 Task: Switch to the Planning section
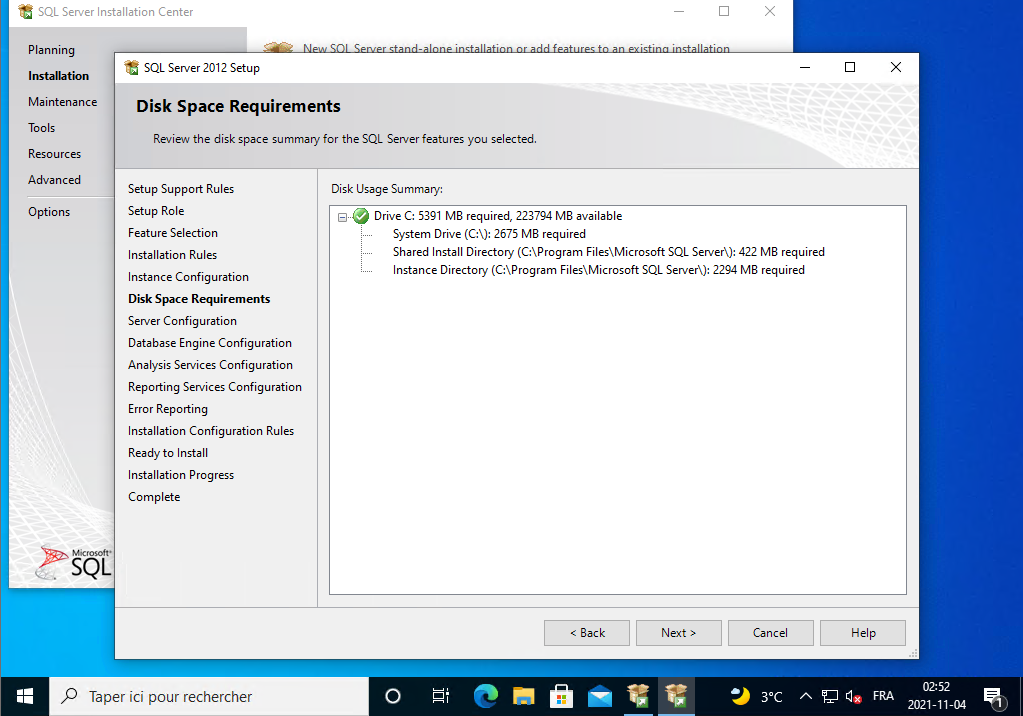[x=51, y=50]
